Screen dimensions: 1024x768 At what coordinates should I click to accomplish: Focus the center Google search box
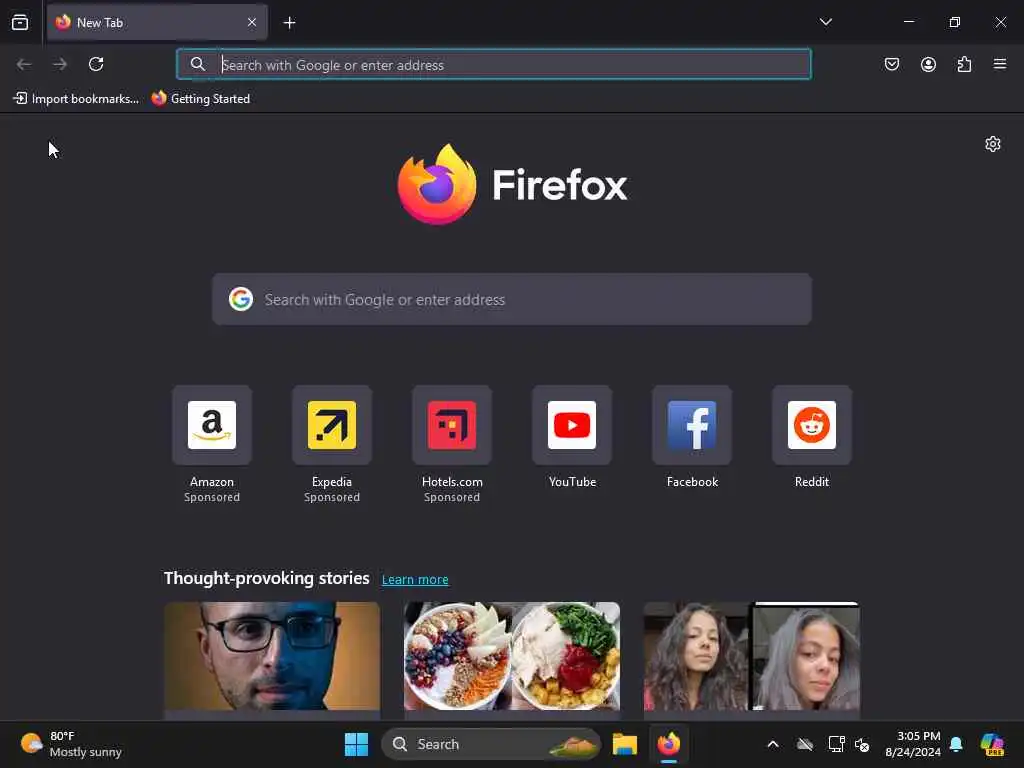pos(512,300)
